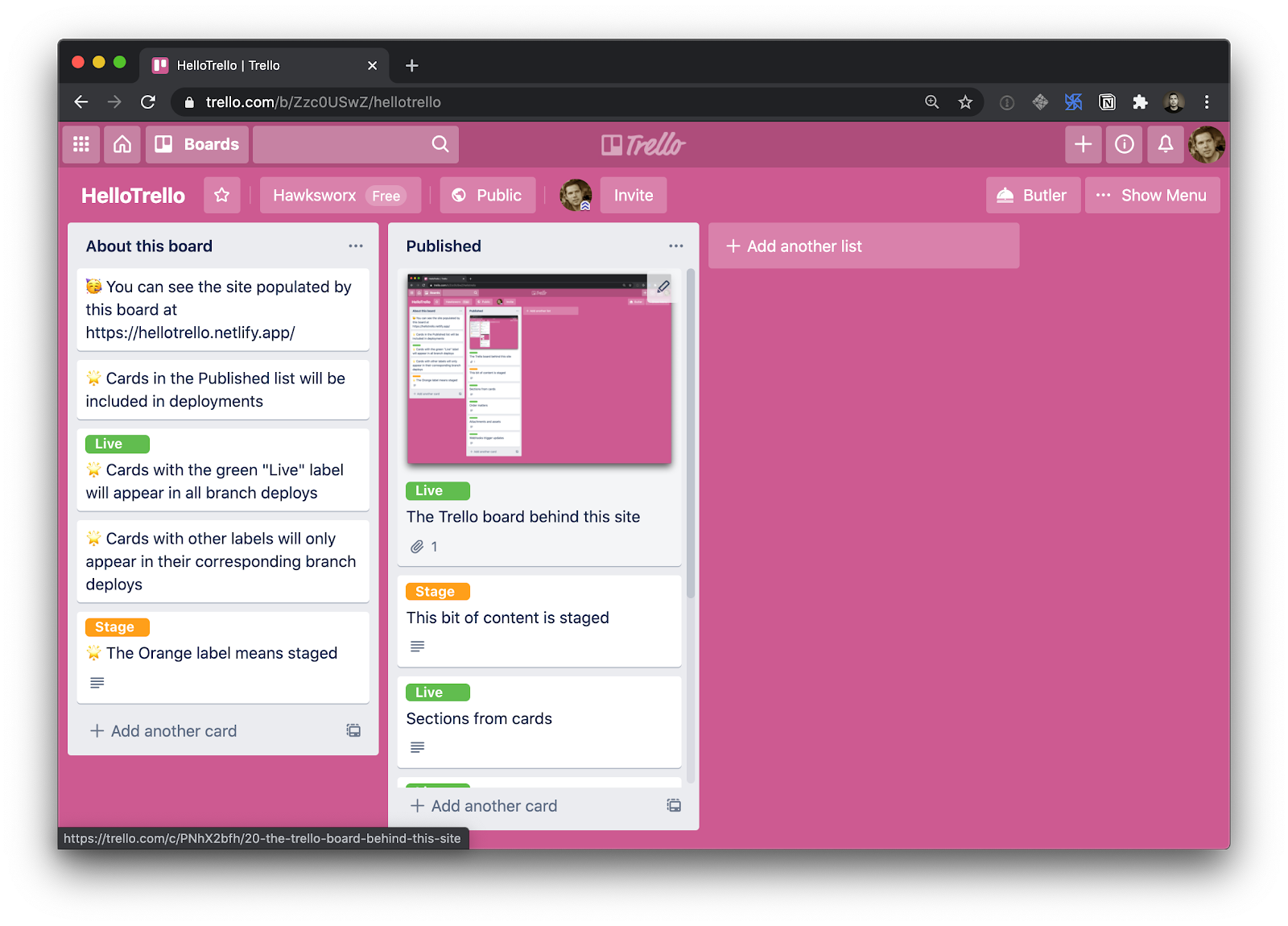Click Live label on Trello board card

(x=438, y=490)
